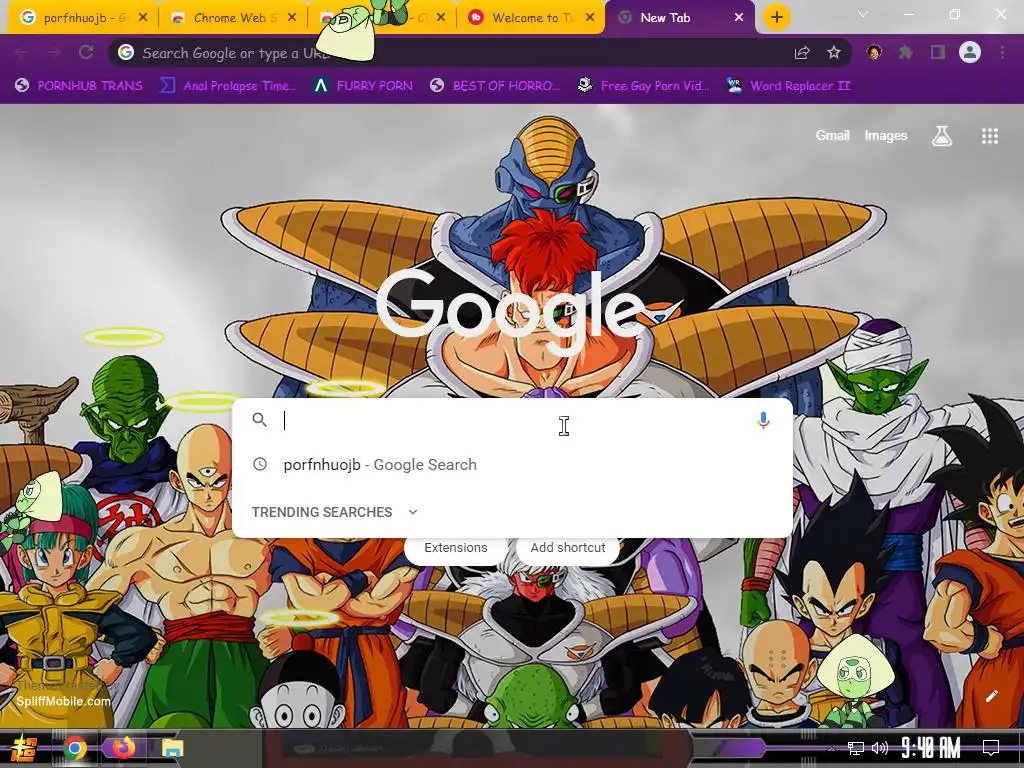Click the share page icon in address bar

coord(801,52)
